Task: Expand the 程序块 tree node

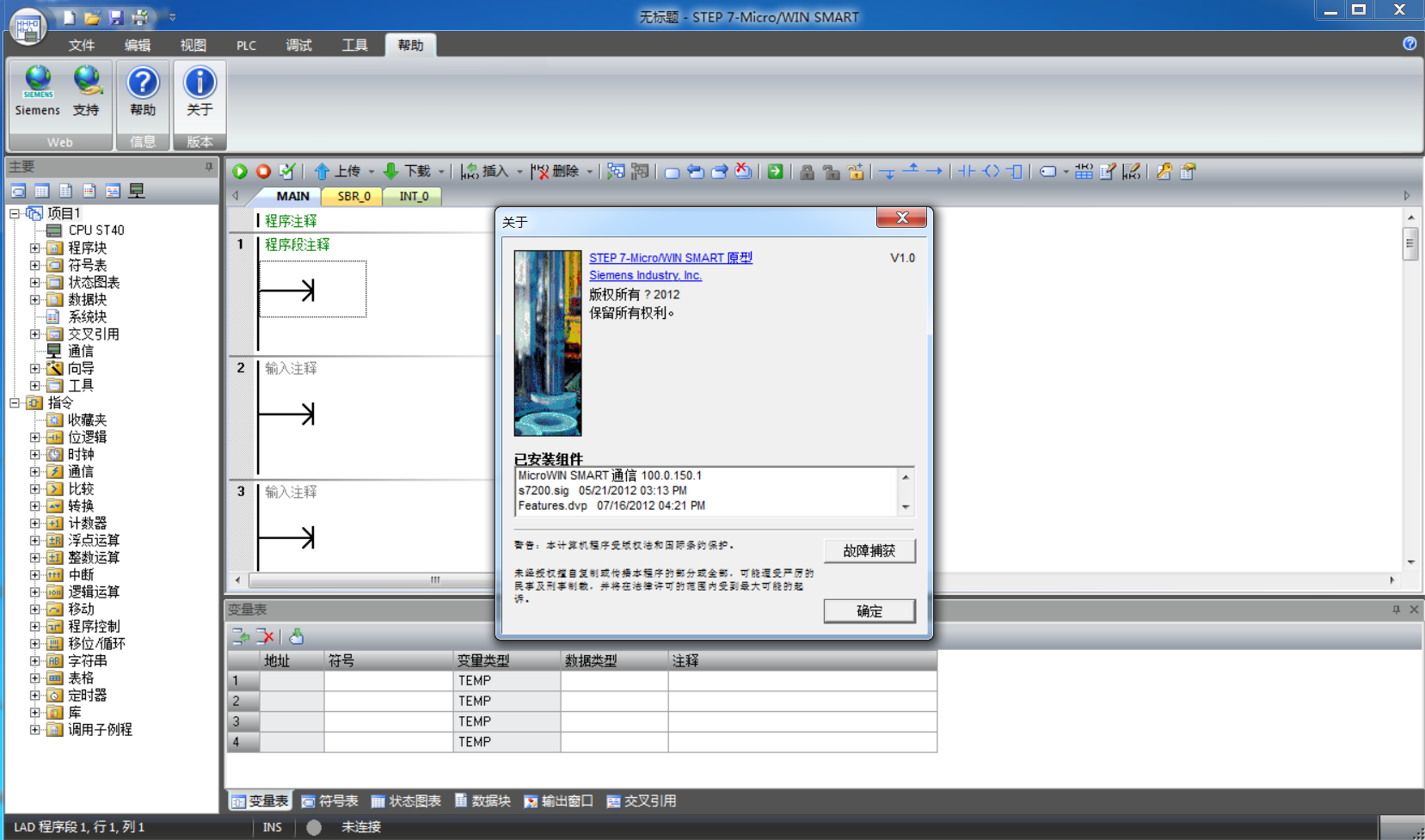Action: (35, 248)
